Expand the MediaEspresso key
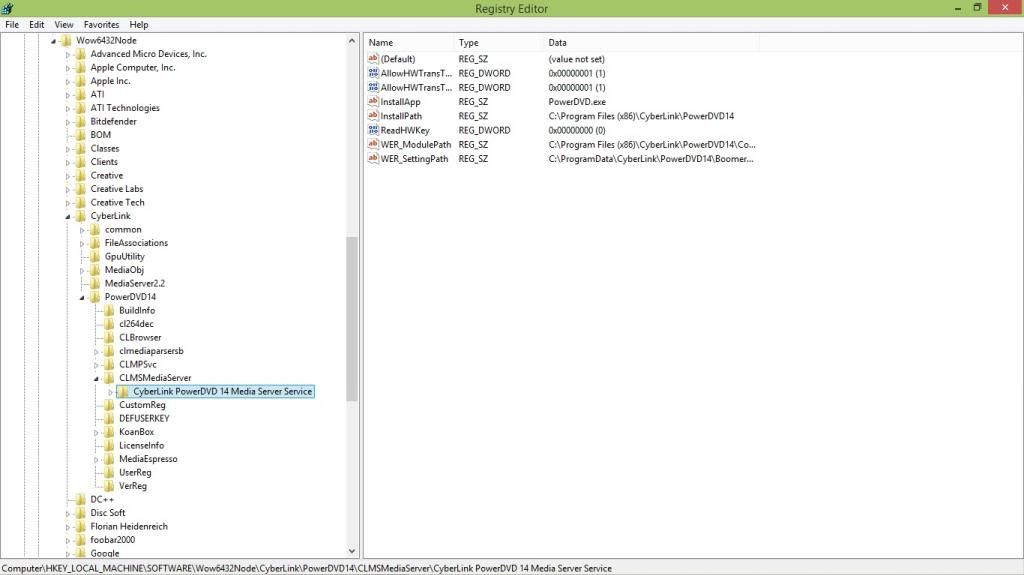This screenshot has width=1024, height=575. (96, 459)
